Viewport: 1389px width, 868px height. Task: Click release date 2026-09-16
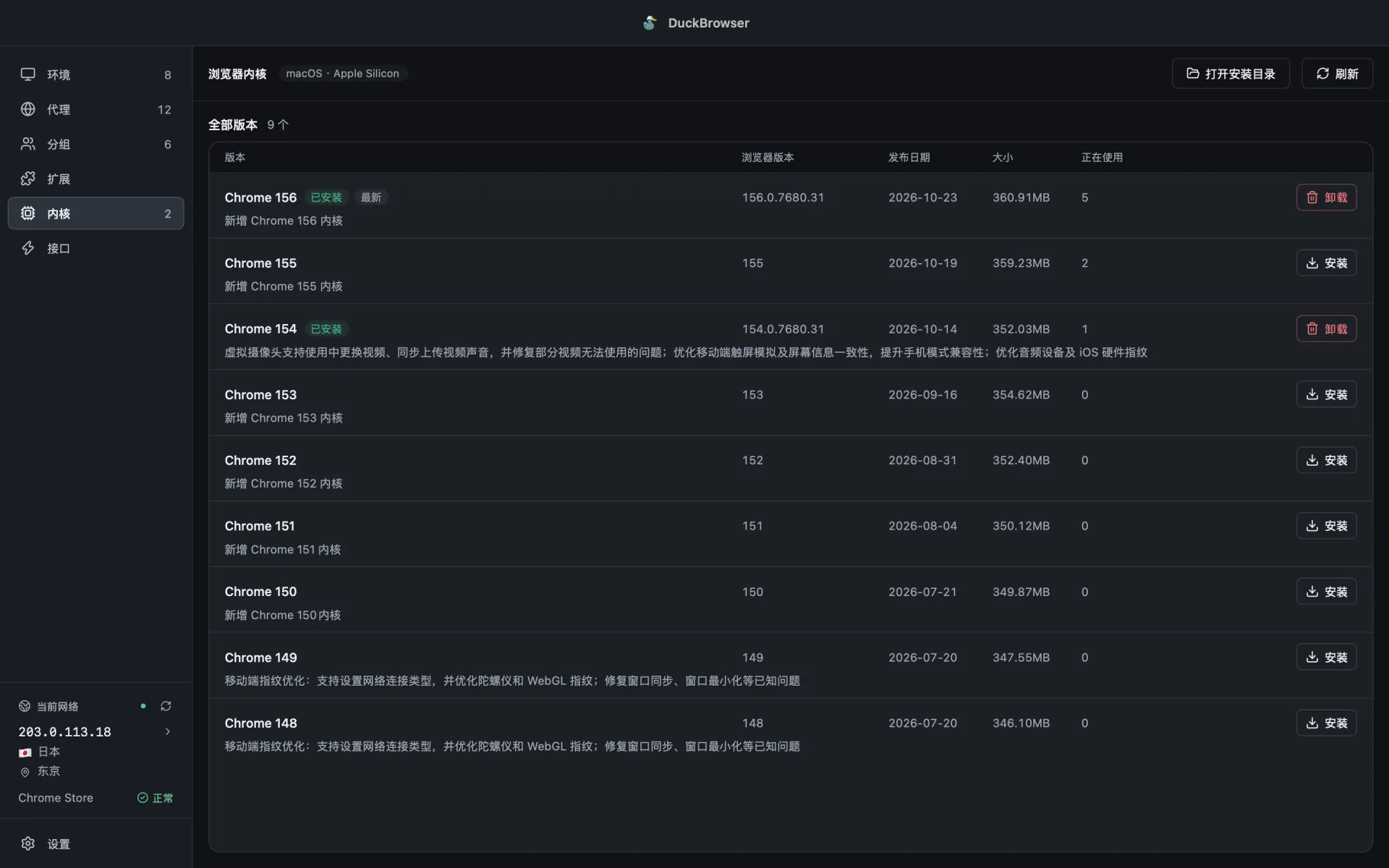(922, 395)
